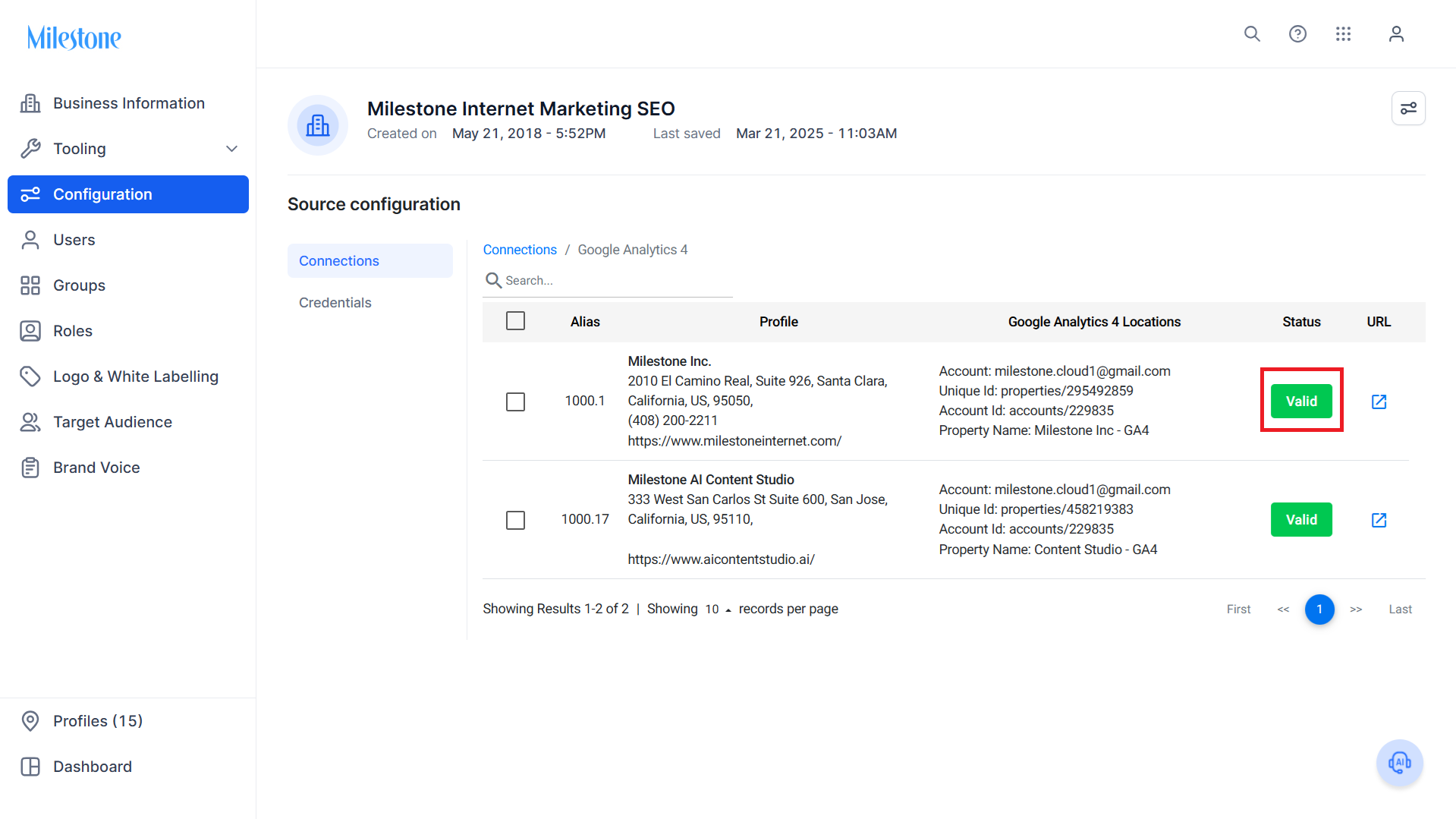Click Milestone AI Content Studio profile name

tap(711, 480)
